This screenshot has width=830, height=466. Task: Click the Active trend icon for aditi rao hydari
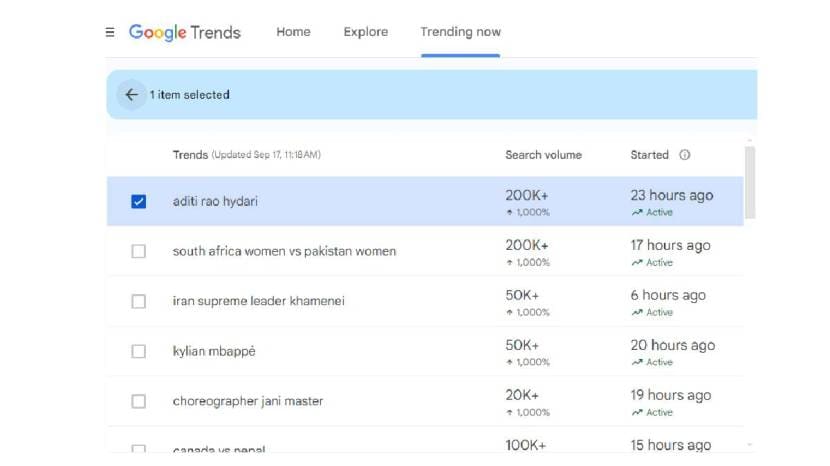(x=637, y=213)
